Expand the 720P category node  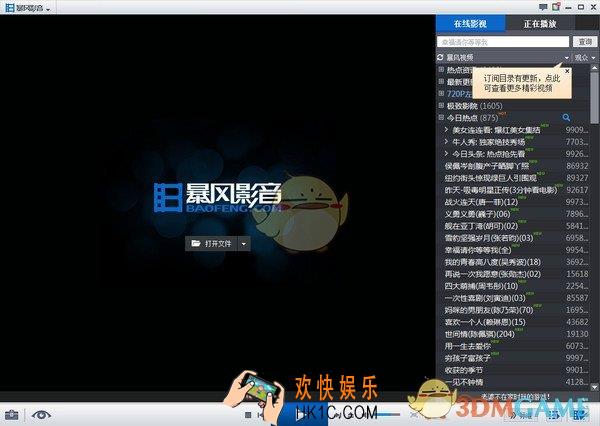(441, 93)
